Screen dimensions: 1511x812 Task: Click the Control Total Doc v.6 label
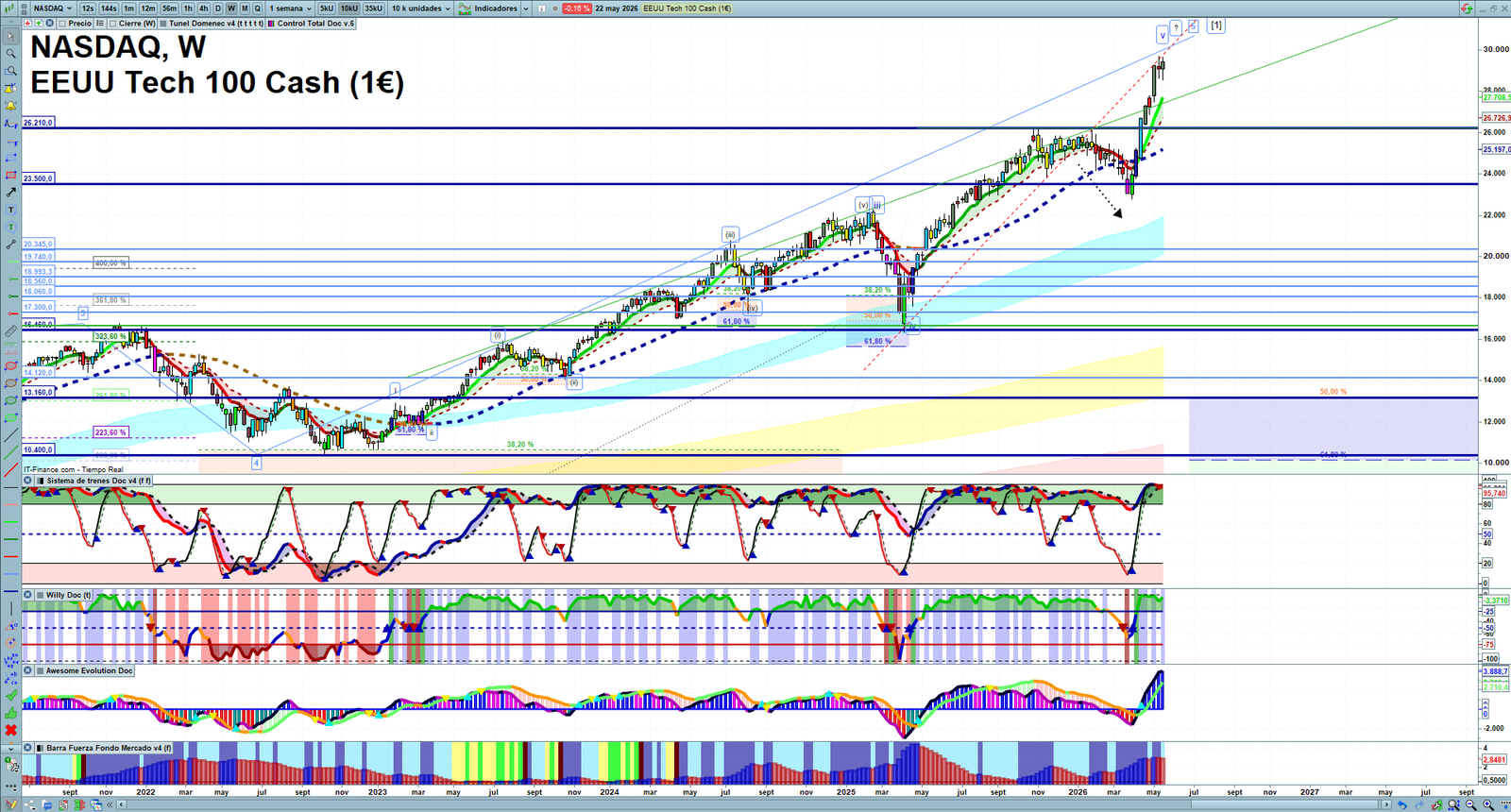pyautogui.click(x=315, y=24)
